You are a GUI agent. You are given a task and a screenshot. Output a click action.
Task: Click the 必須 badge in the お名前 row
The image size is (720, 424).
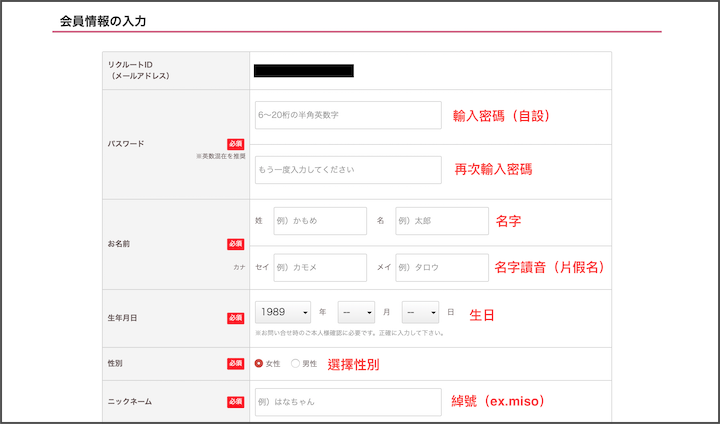[235, 244]
